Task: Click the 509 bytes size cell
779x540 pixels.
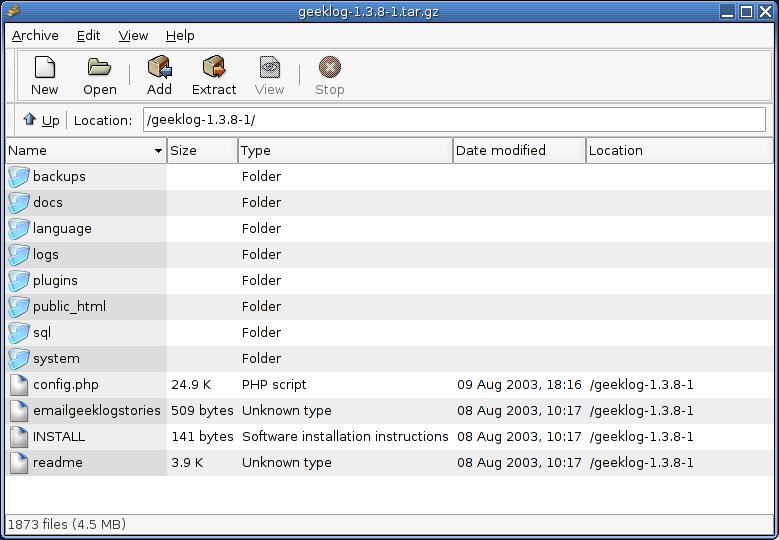Action: click(x=202, y=410)
